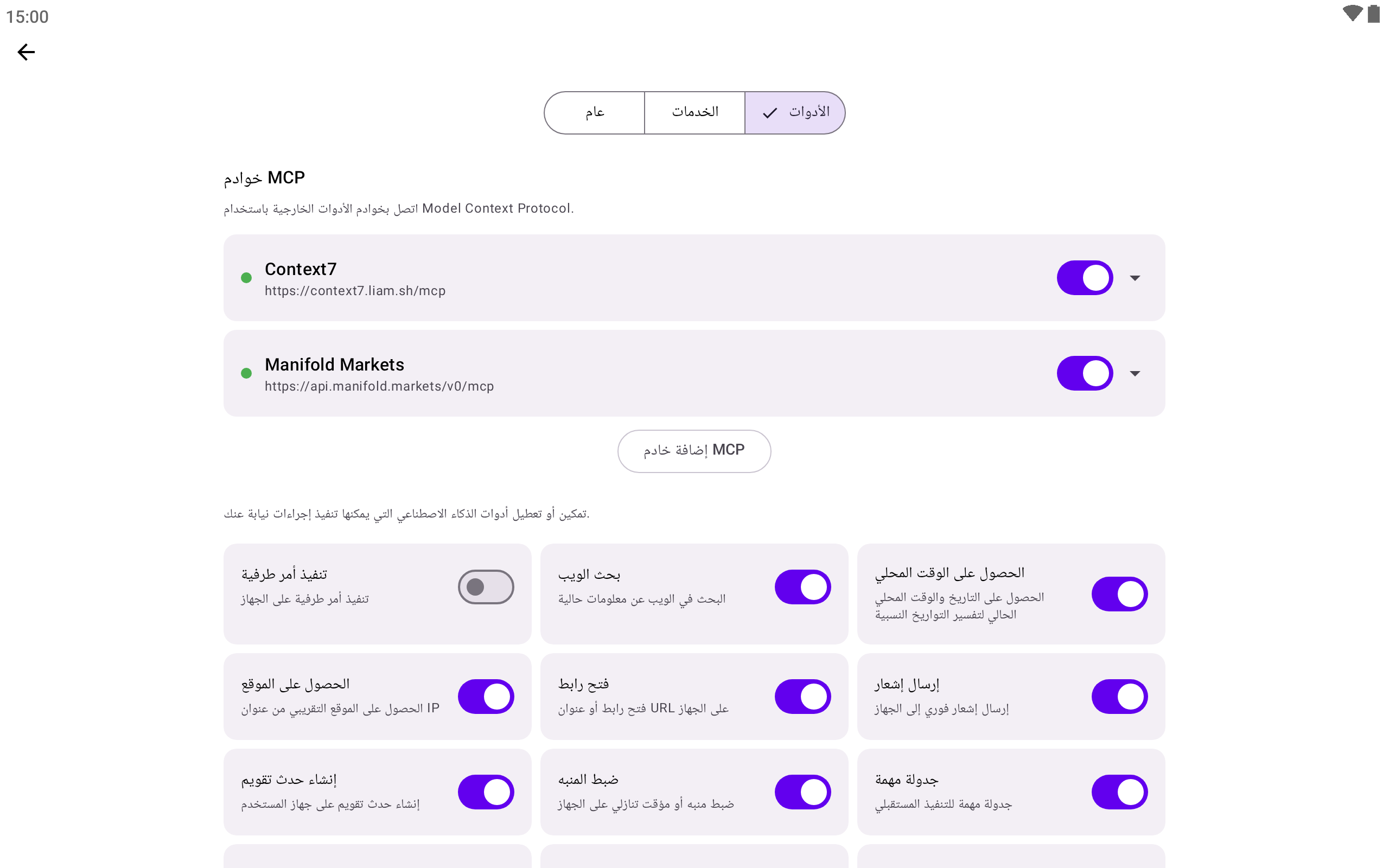Turn off the Manifold Markets server switch
1389x868 pixels.
point(1084,373)
